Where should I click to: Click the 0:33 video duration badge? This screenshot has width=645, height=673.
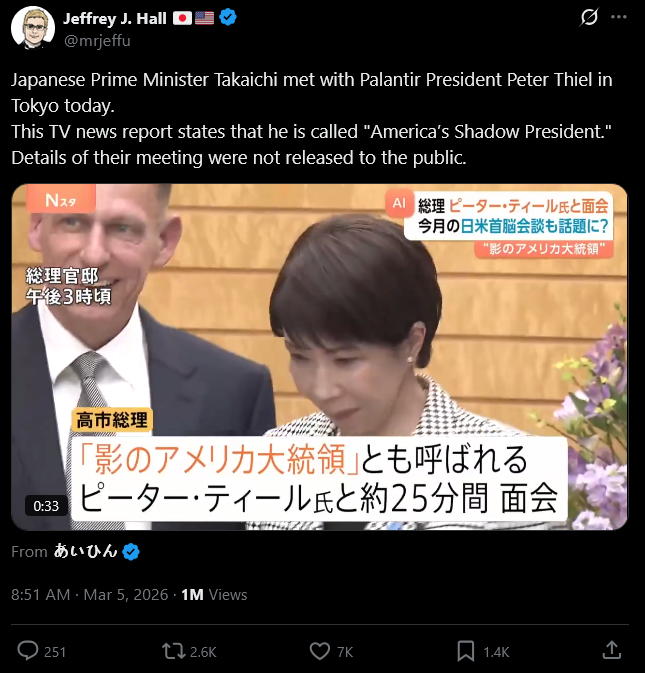pyautogui.click(x=46, y=506)
